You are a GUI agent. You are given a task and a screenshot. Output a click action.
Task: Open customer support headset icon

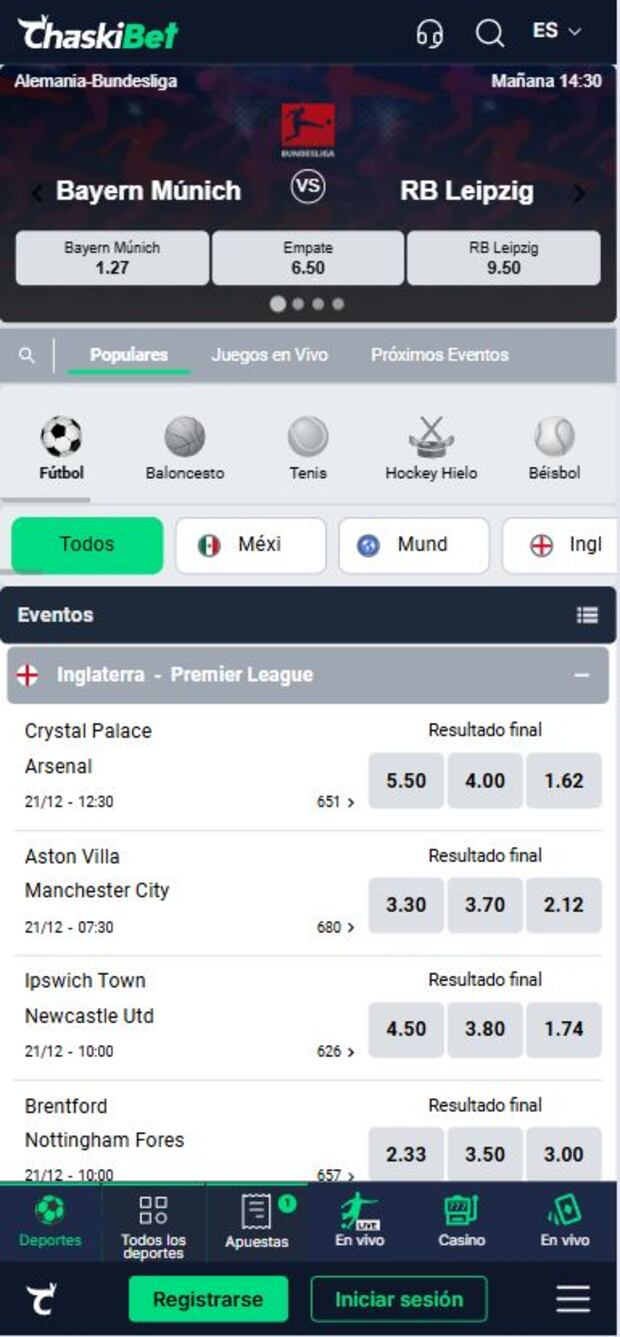(x=430, y=33)
